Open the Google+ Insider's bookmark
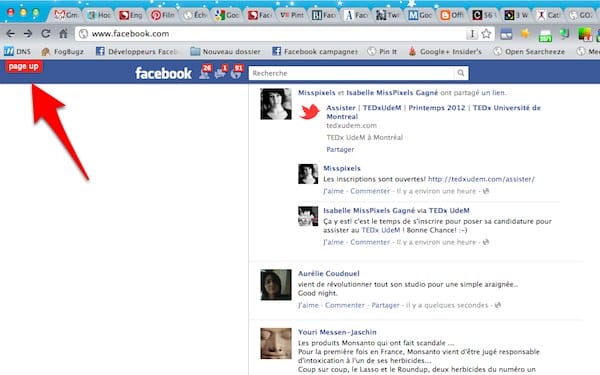 445,51
